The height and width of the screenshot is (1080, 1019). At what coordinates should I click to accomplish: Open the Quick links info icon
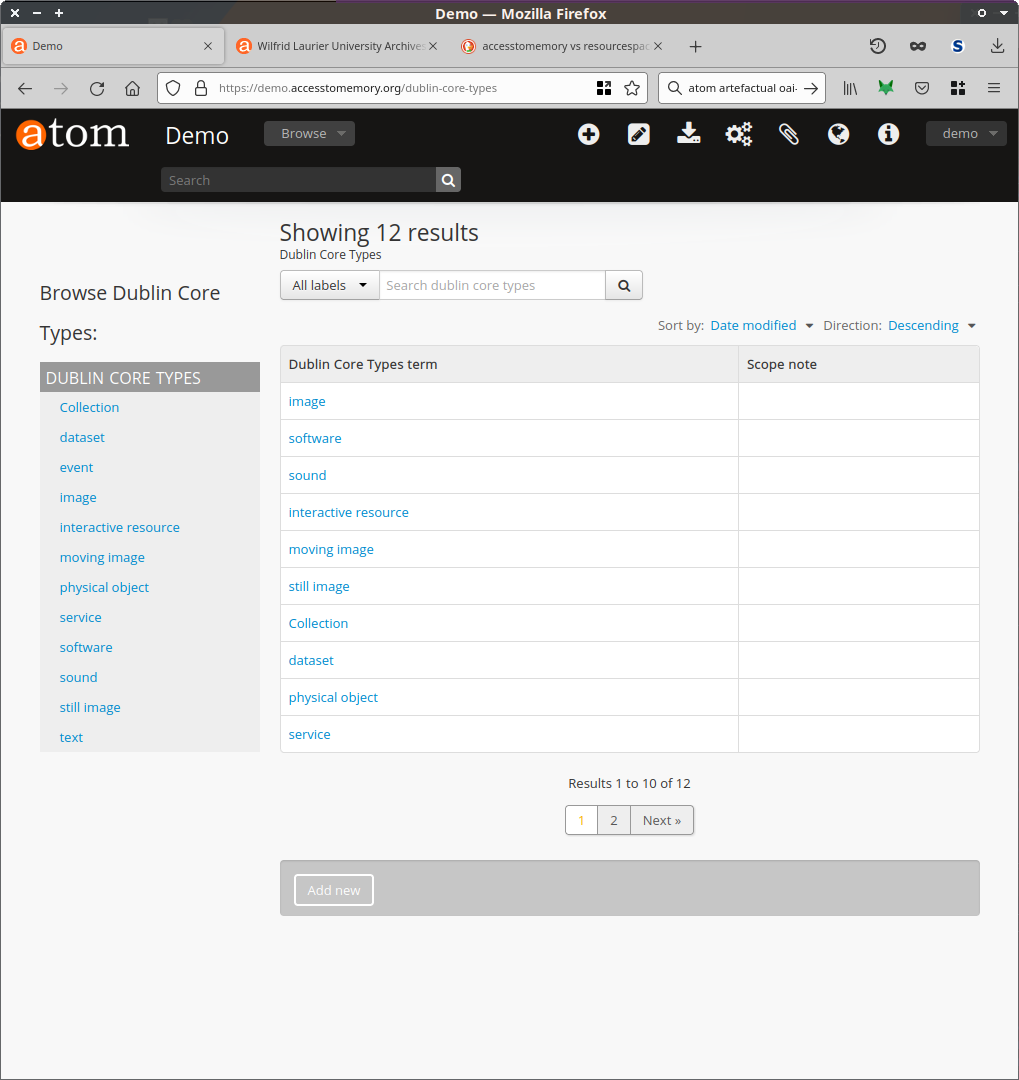point(888,134)
